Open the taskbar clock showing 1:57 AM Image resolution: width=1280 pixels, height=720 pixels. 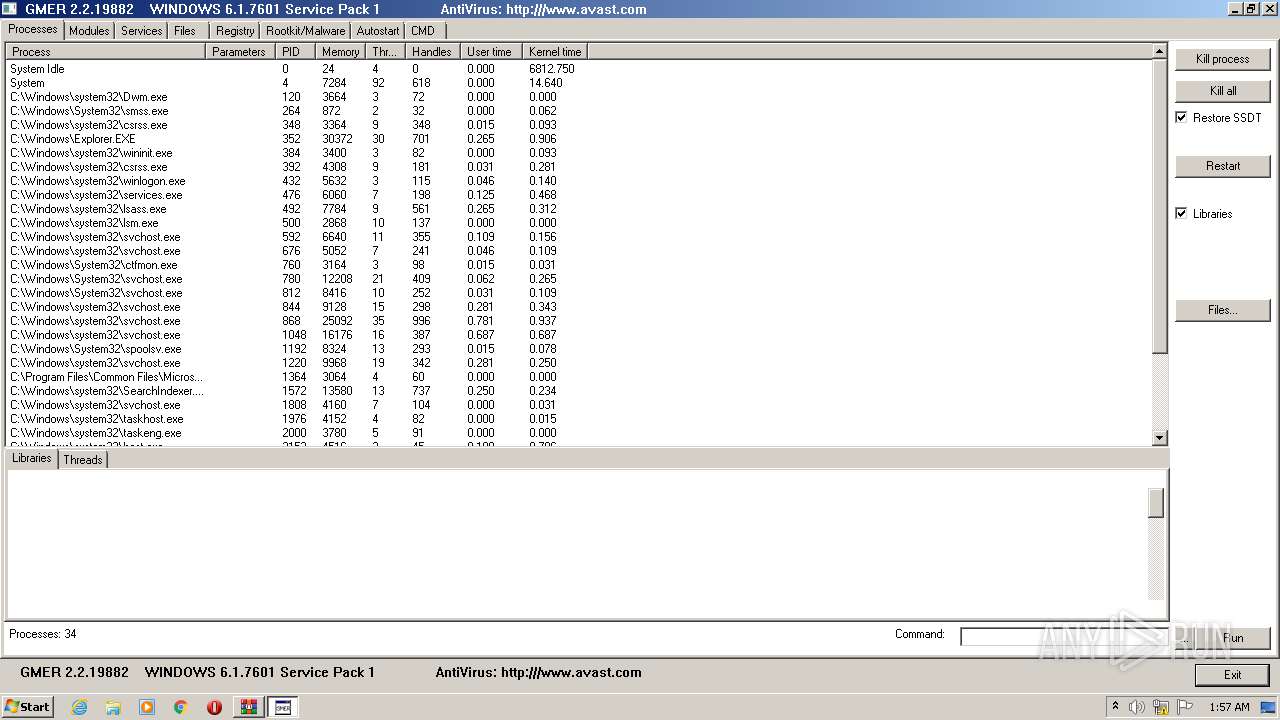point(1229,707)
